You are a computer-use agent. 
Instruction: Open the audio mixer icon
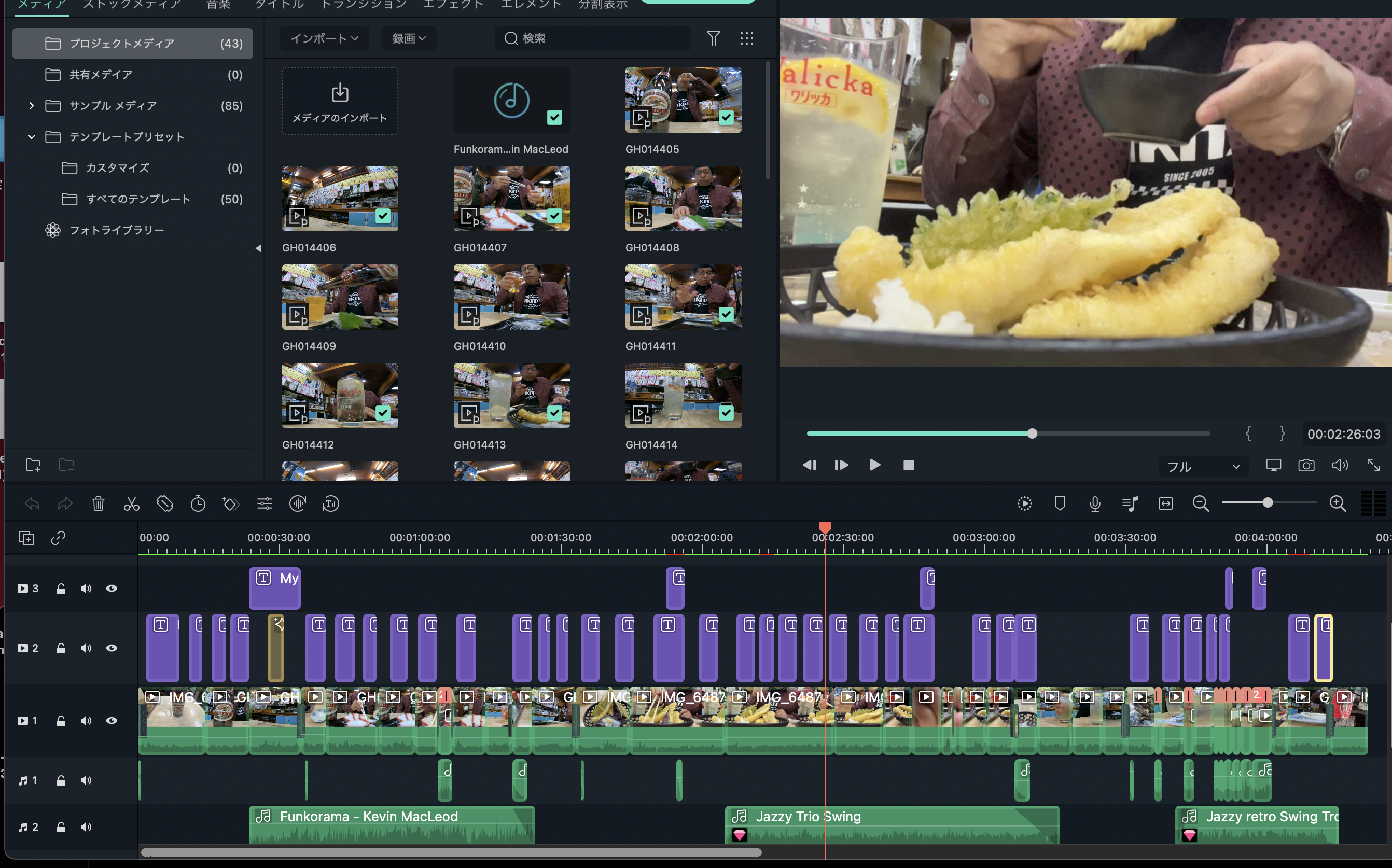click(x=1130, y=504)
